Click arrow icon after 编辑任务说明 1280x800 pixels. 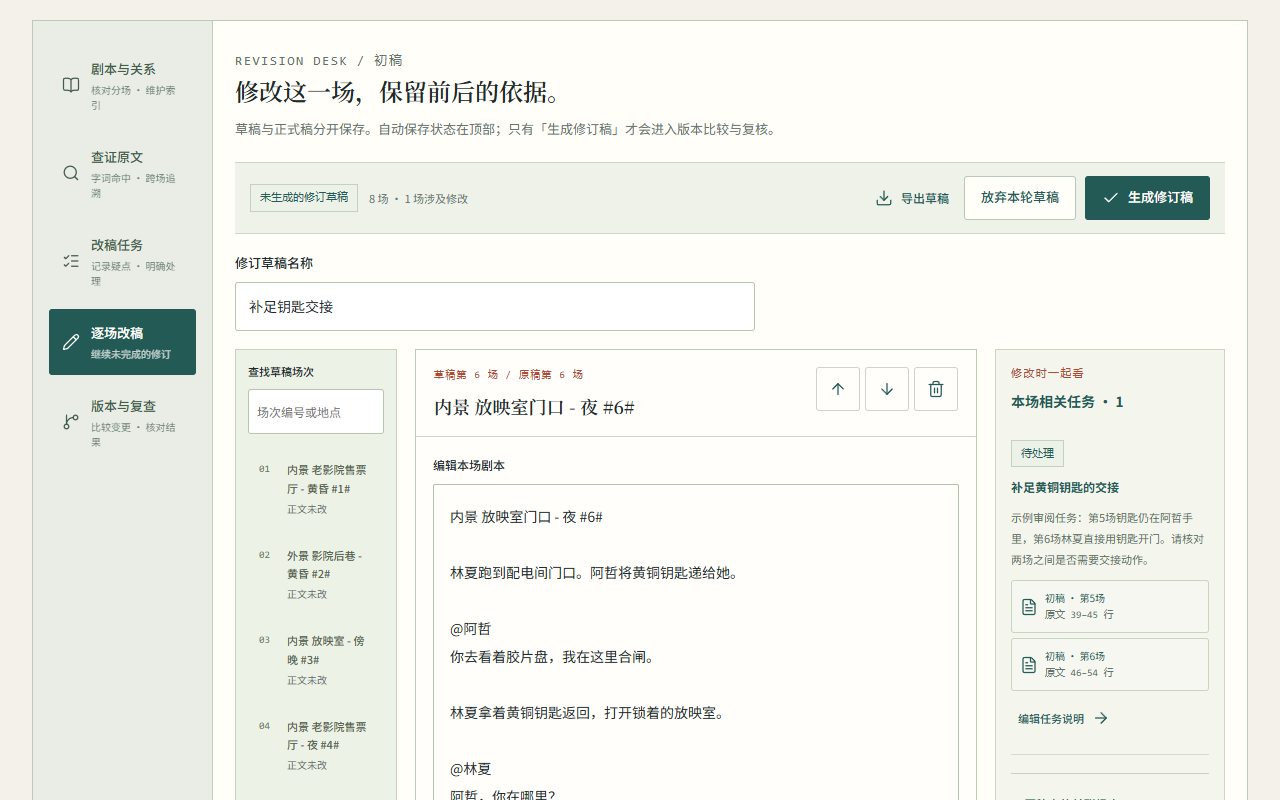(1101, 718)
